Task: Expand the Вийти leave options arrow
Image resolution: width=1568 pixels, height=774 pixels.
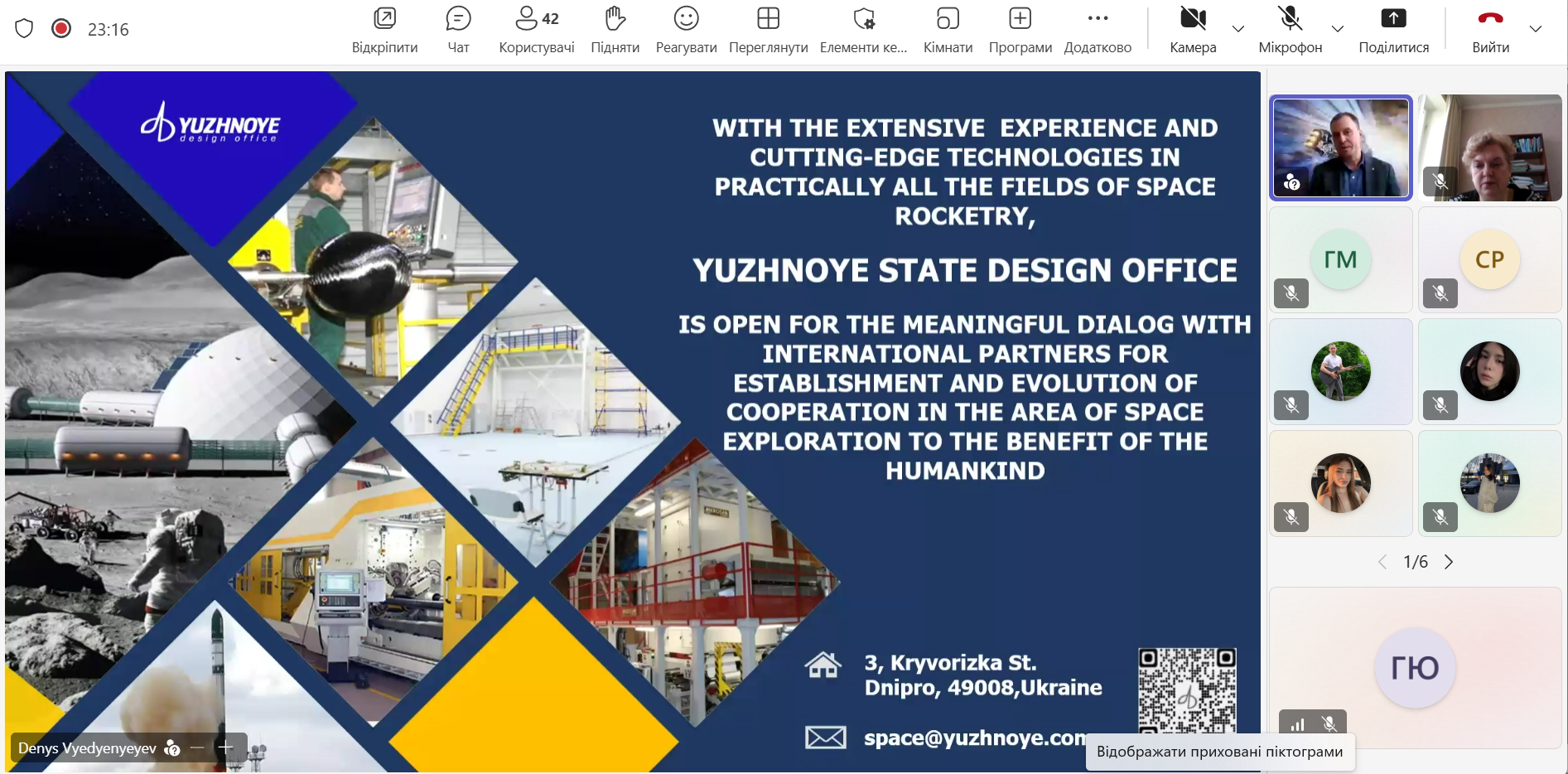Action: [1536, 29]
